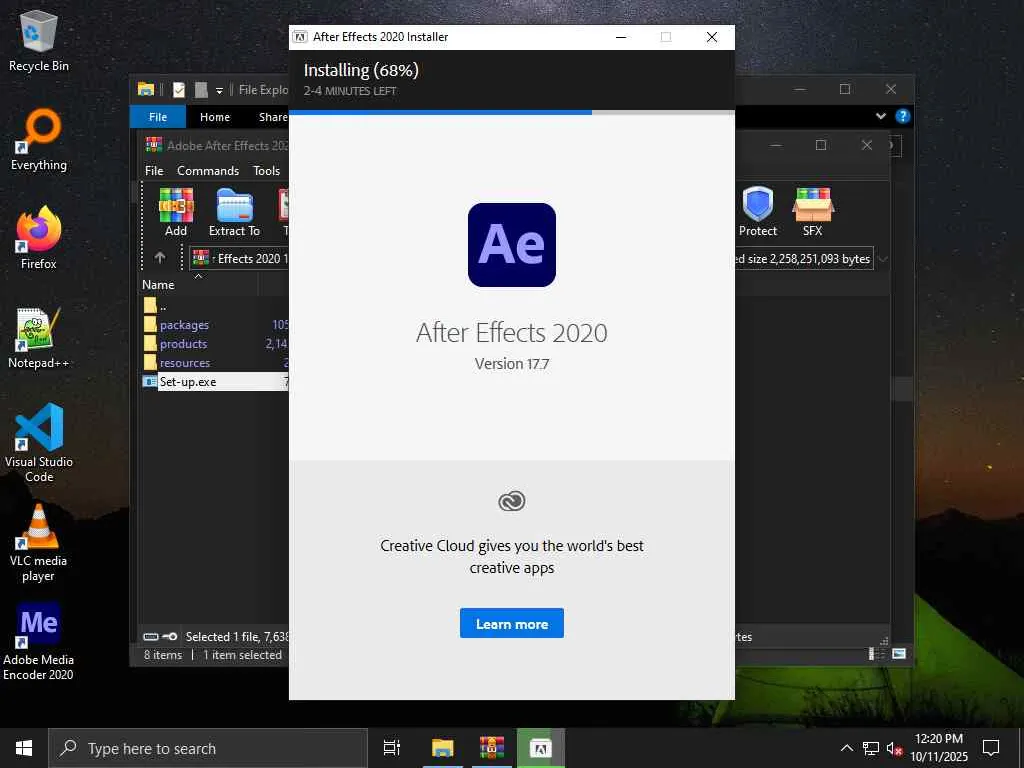Click the WinRAR title bar icon
The width and height of the screenshot is (1024, 768).
coord(153,145)
